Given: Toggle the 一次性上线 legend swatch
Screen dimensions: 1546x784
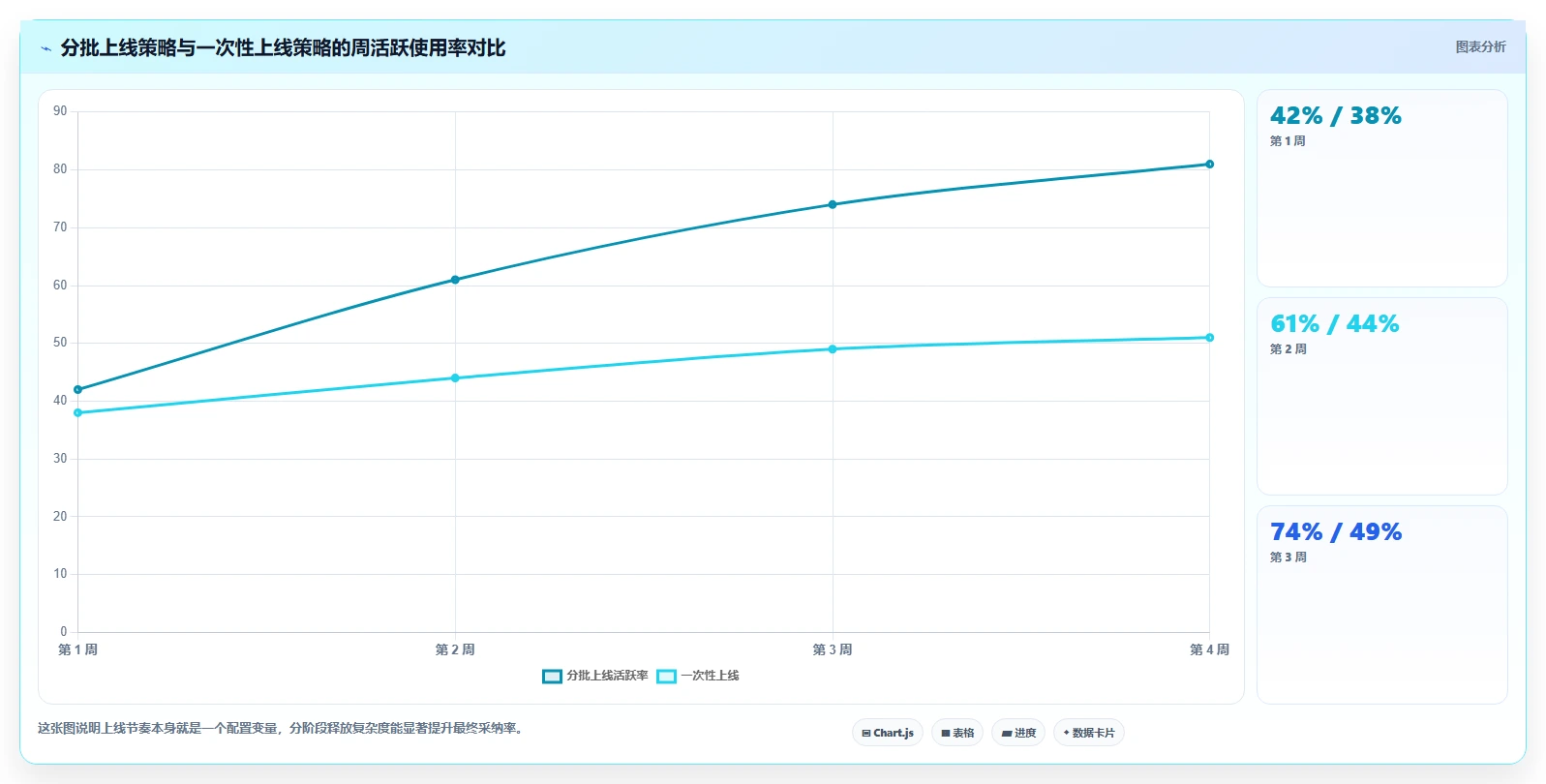Looking at the screenshot, I should pos(666,677).
